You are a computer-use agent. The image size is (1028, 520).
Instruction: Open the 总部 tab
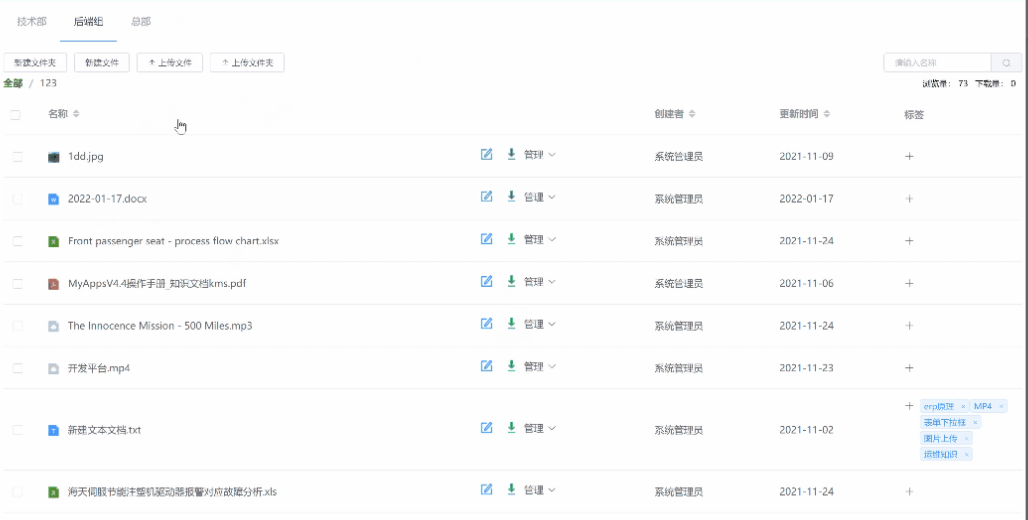(141, 21)
